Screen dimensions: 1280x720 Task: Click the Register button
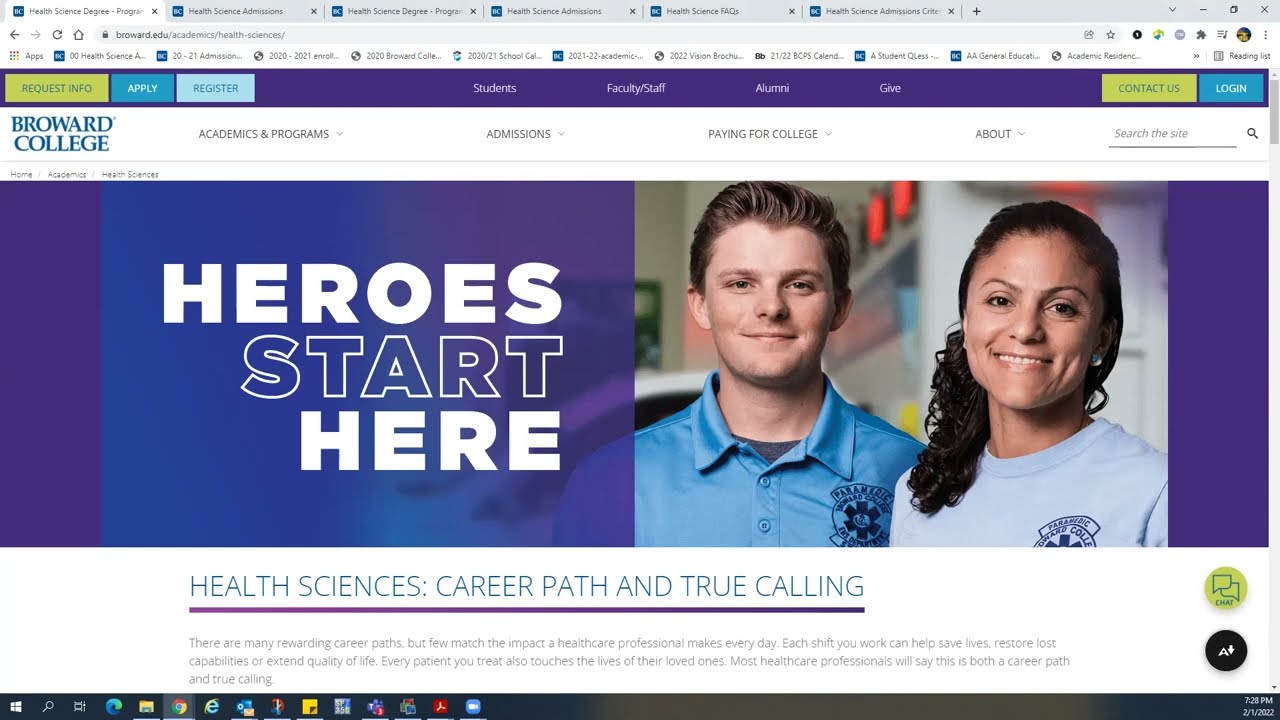point(215,88)
